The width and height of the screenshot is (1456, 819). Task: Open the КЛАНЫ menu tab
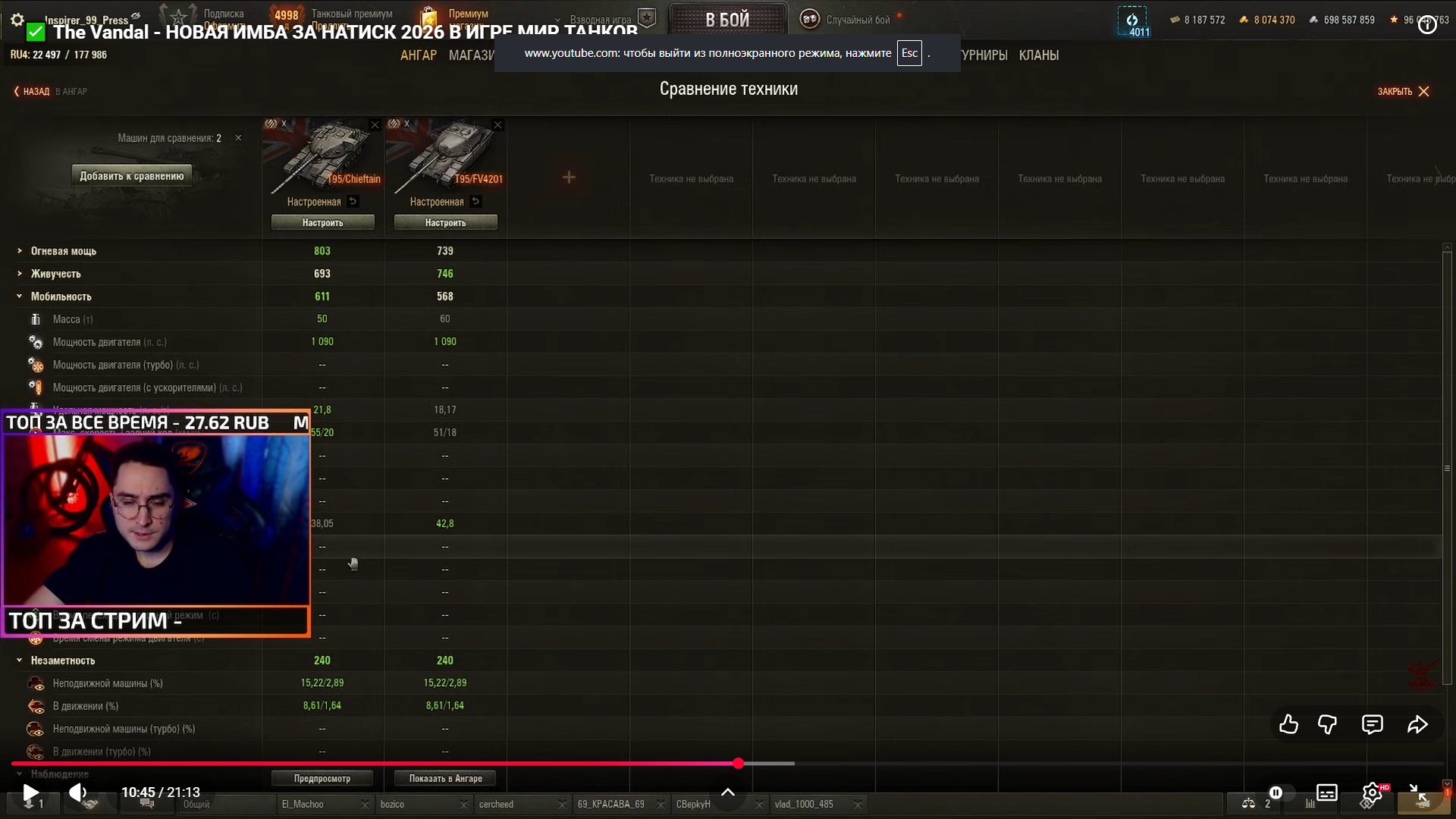tap(1038, 55)
